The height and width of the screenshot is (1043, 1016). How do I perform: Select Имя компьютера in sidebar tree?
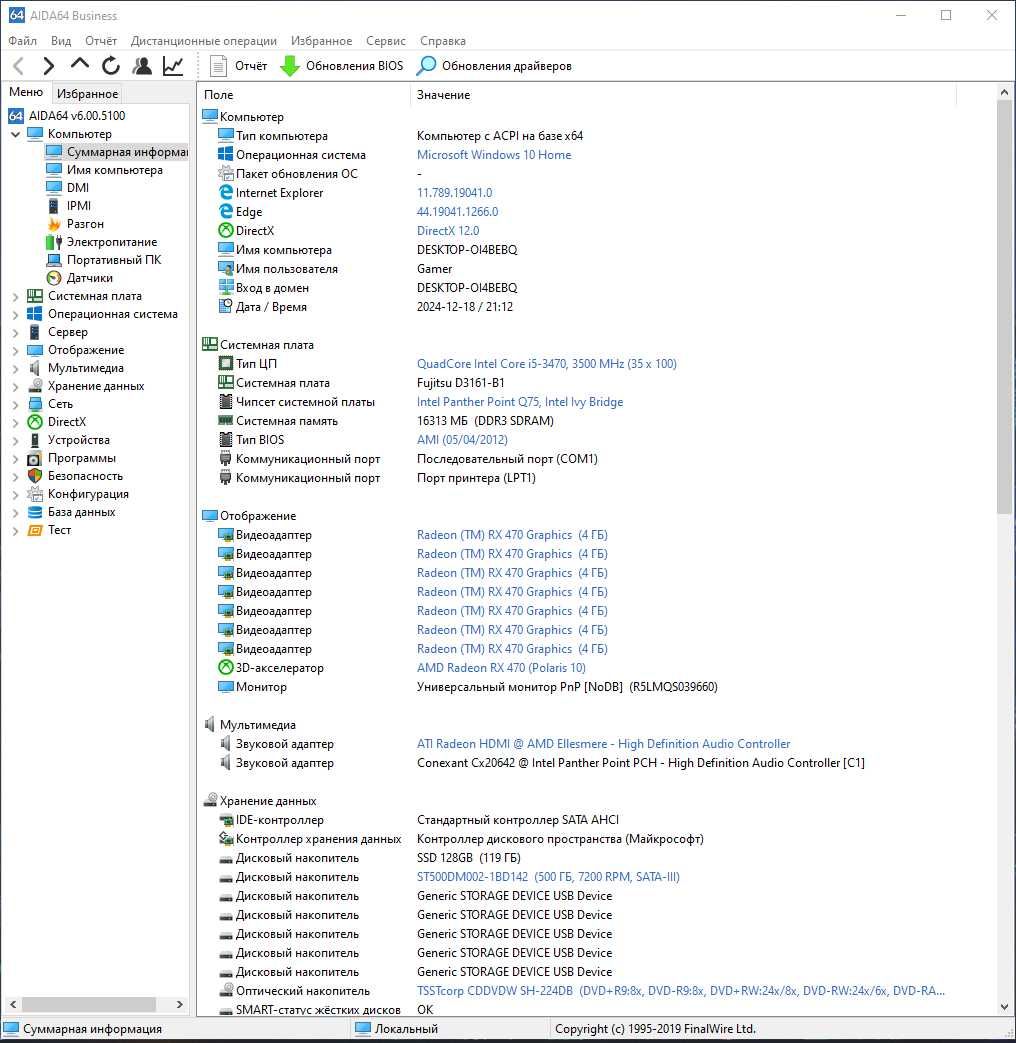(114, 170)
